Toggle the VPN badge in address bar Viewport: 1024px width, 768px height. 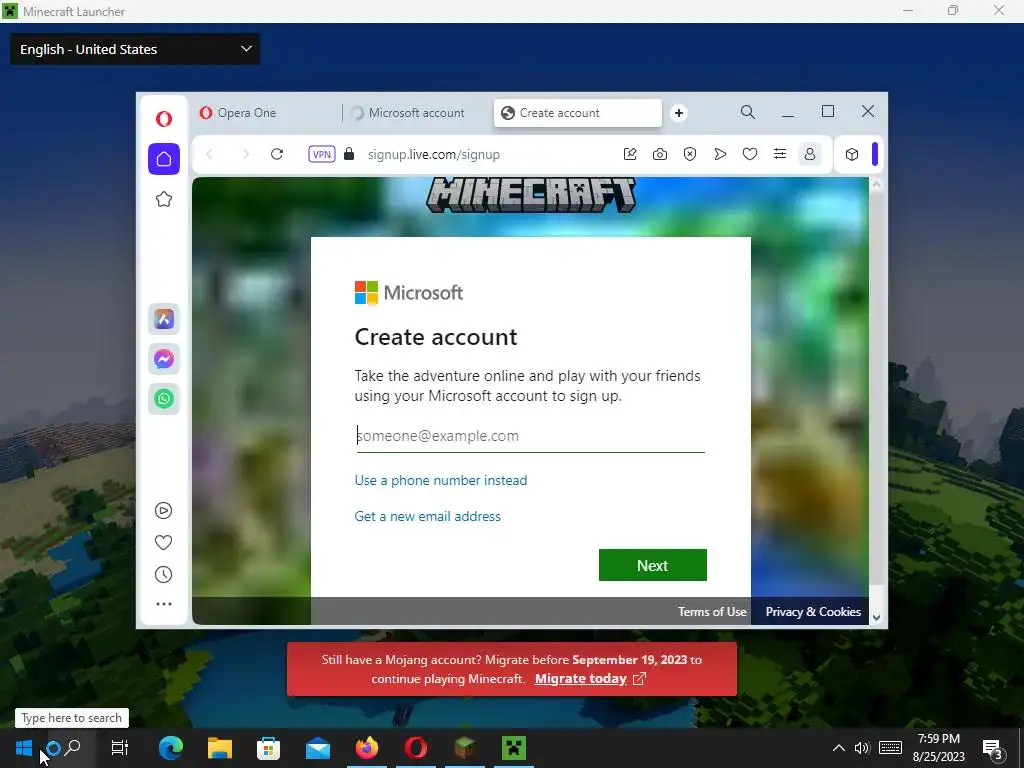[321, 154]
